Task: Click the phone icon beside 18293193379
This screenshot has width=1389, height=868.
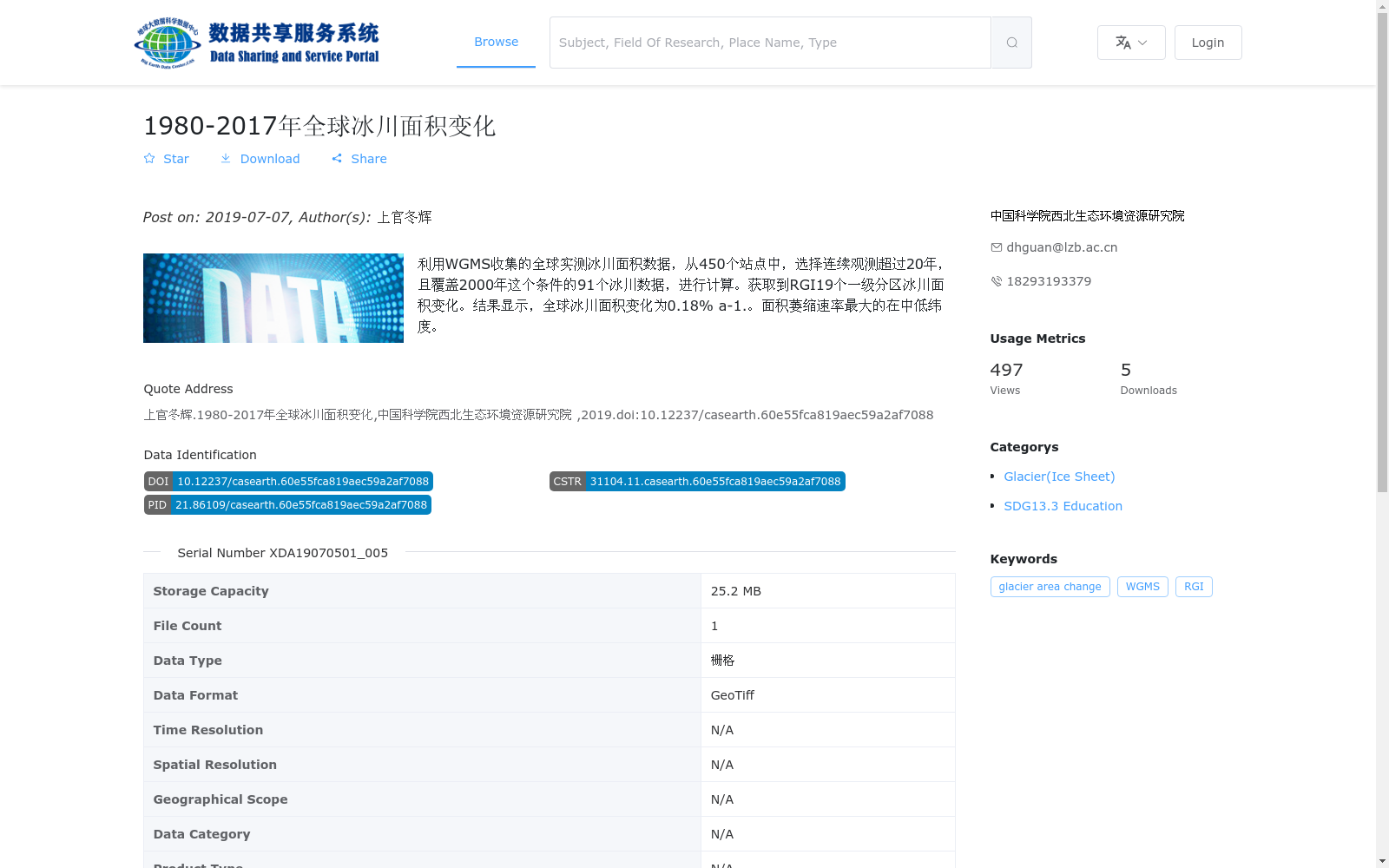Action: pyautogui.click(x=997, y=281)
